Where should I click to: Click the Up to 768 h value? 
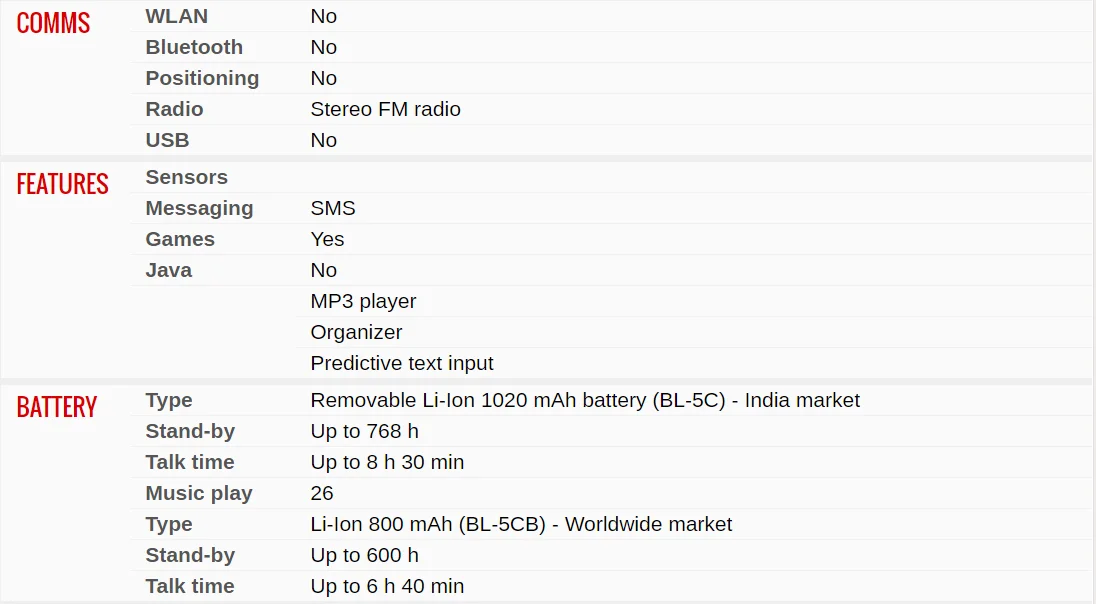pyautogui.click(x=365, y=431)
